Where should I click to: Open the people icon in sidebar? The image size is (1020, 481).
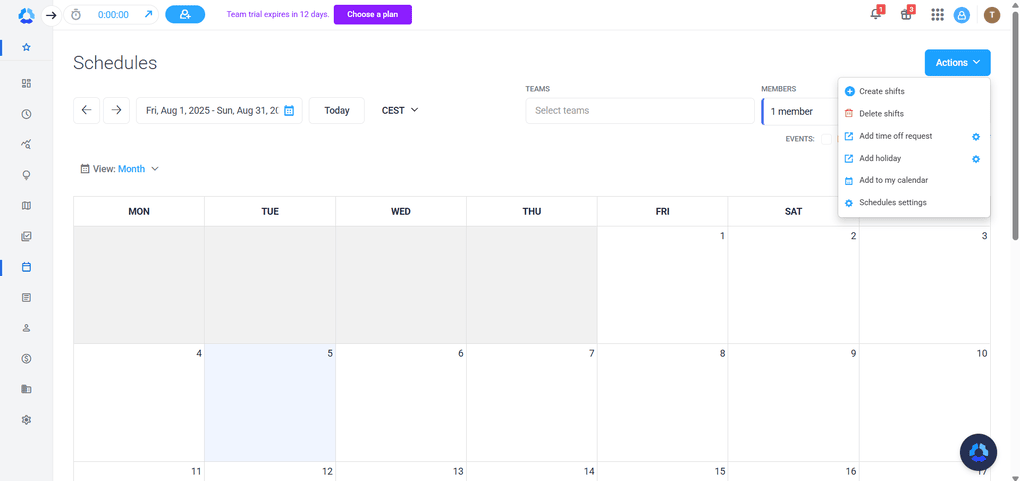click(x=26, y=328)
